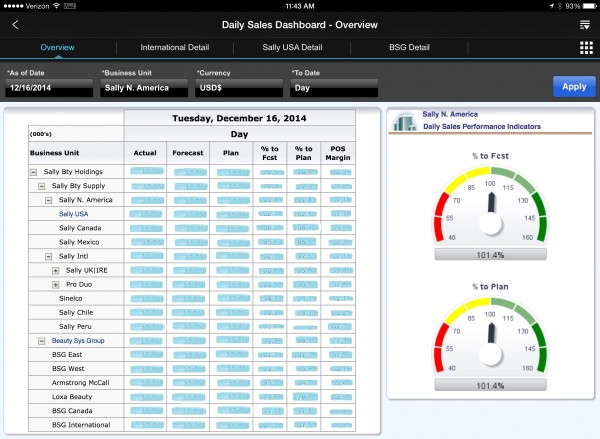The height and width of the screenshot is (439, 600).
Task: Select the BSG East row label
Action: click(x=67, y=355)
